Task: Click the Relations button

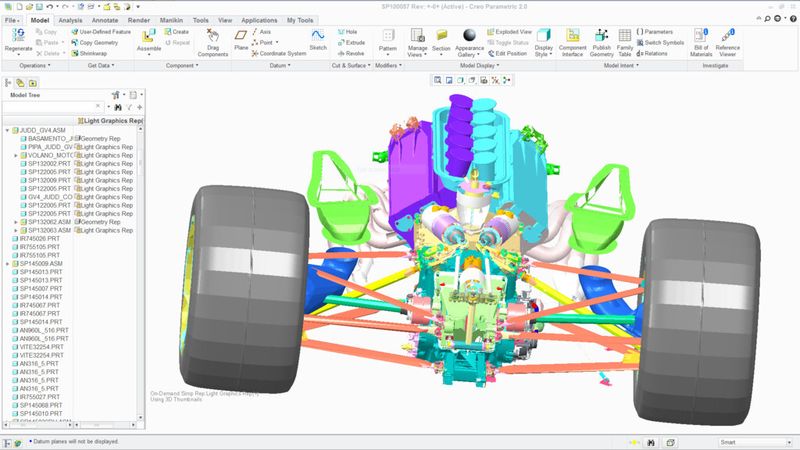Action: [x=652, y=53]
